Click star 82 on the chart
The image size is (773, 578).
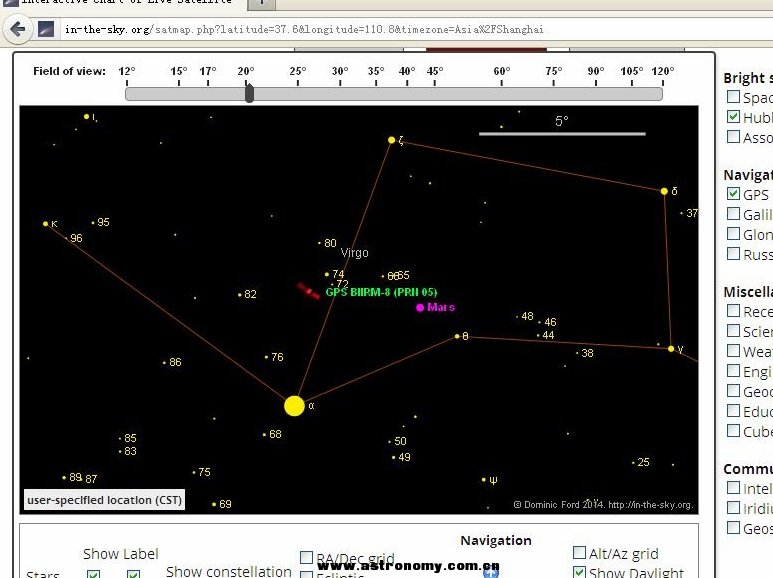240,295
